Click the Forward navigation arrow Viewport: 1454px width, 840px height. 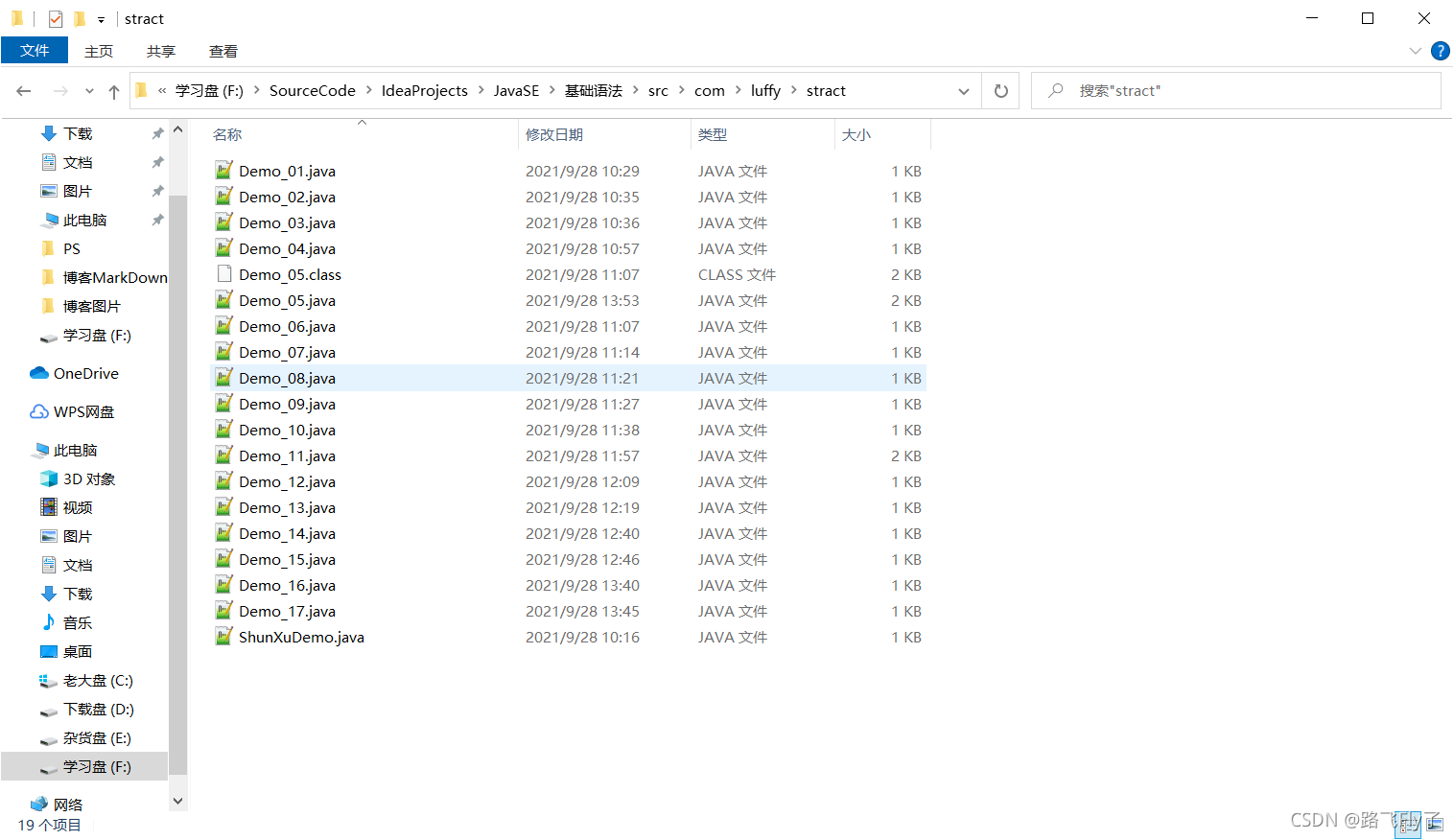[x=60, y=91]
